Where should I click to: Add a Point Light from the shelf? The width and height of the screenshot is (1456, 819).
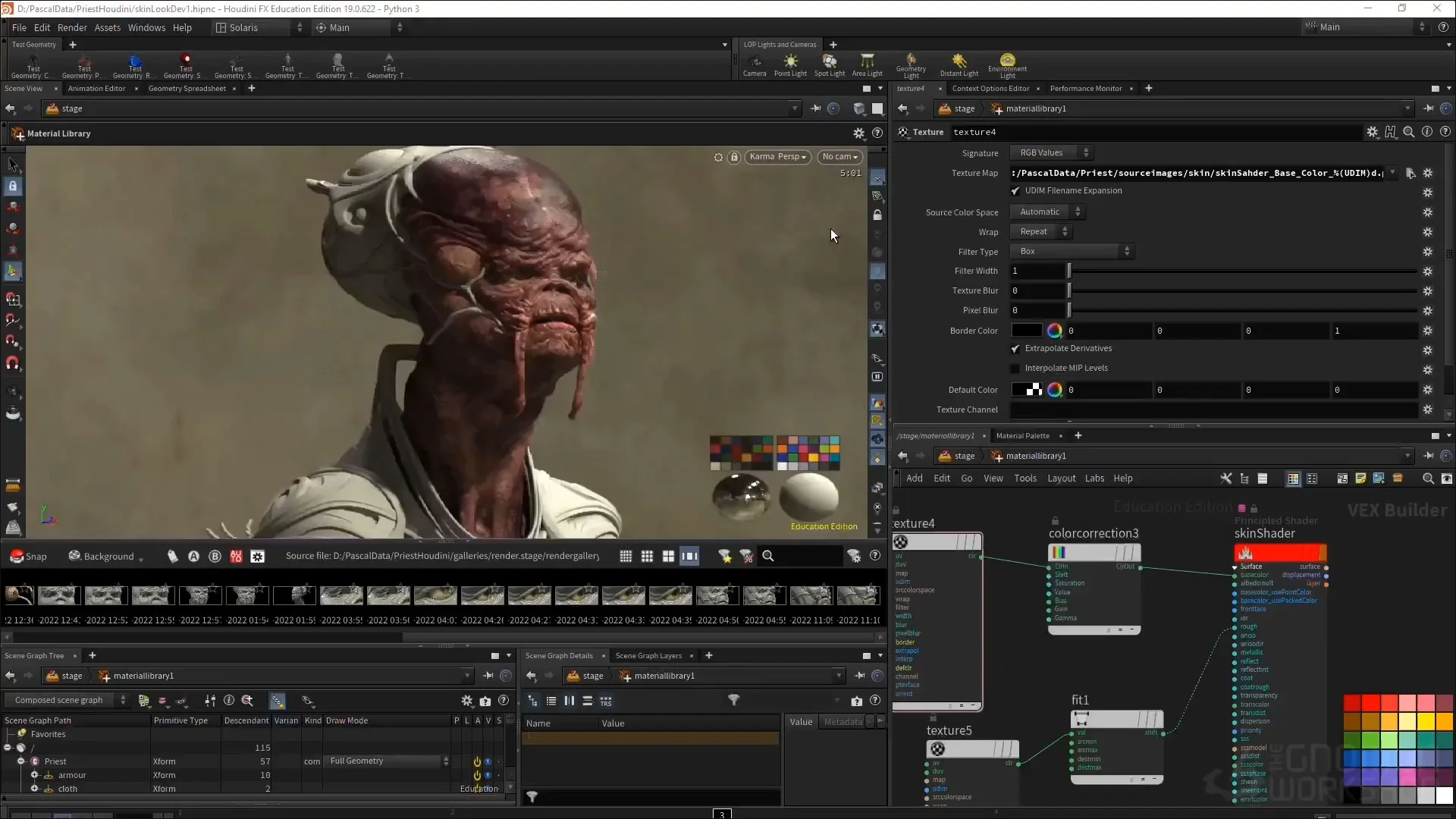[x=790, y=65]
